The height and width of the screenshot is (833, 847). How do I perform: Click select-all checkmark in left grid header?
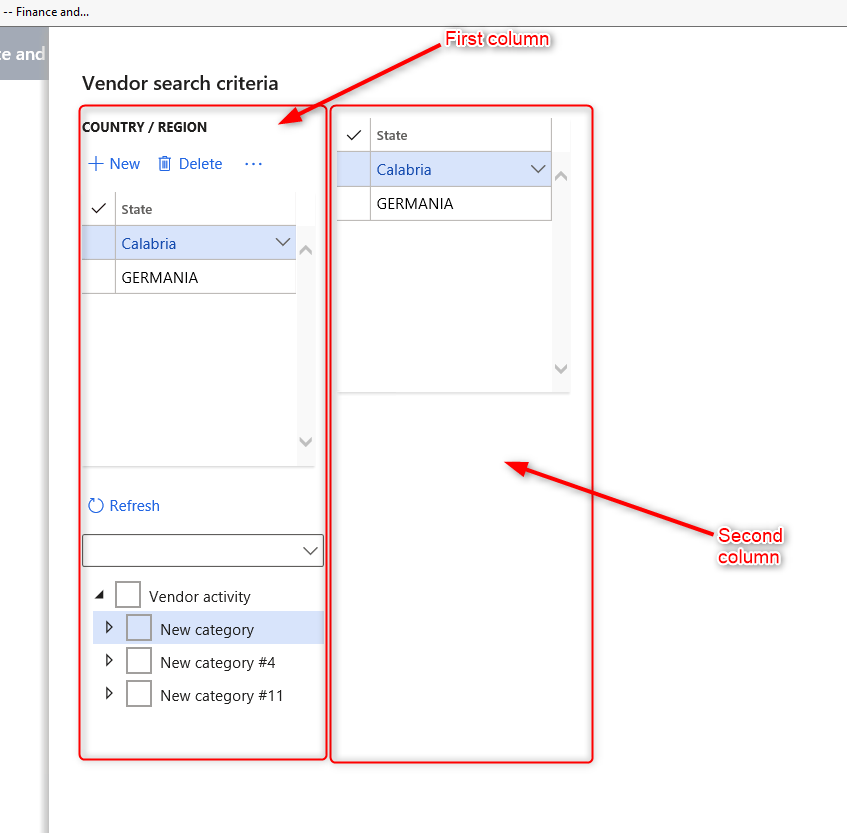pyautogui.click(x=98, y=209)
